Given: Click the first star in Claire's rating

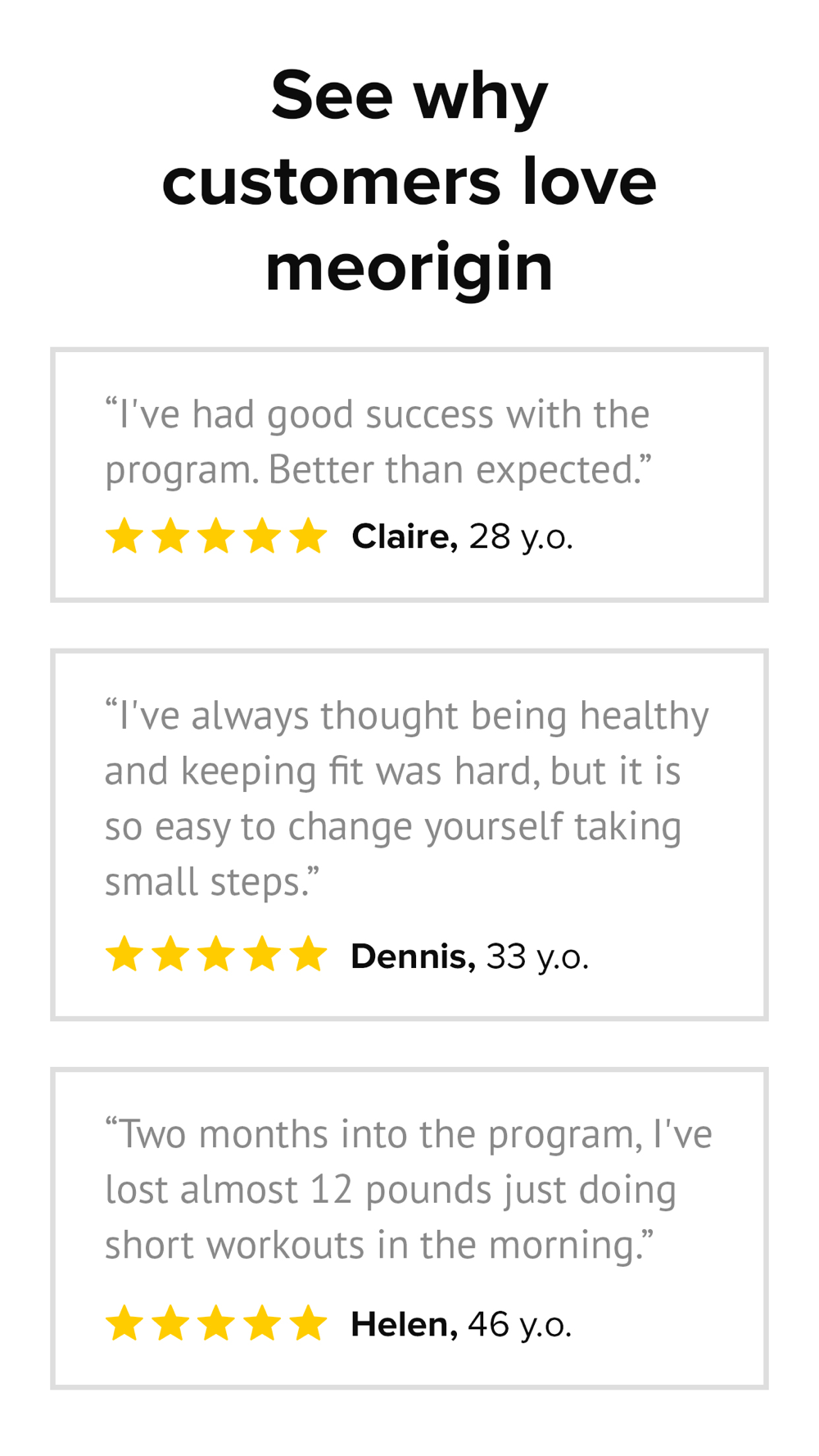Looking at the screenshot, I should pos(124,536).
